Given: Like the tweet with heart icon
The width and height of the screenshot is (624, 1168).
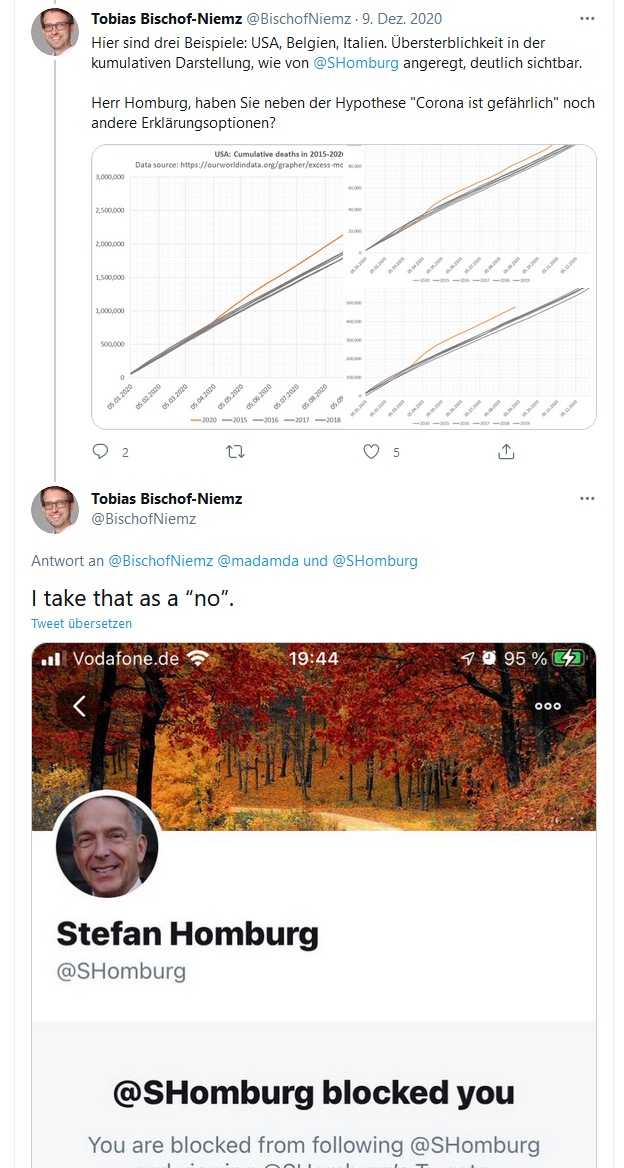Looking at the screenshot, I should (x=371, y=451).
